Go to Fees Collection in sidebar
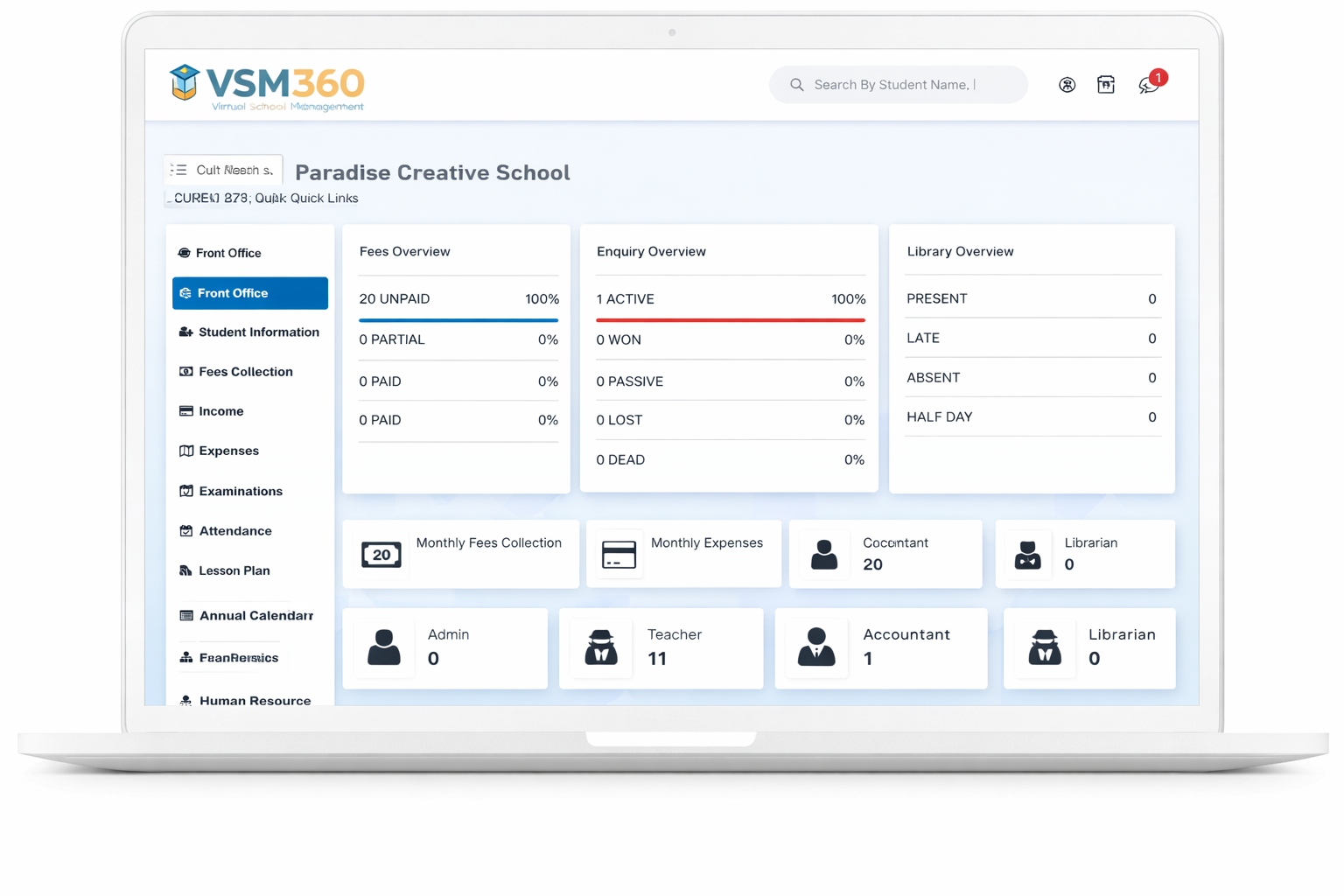 pyautogui.click(x=245, y=372)
